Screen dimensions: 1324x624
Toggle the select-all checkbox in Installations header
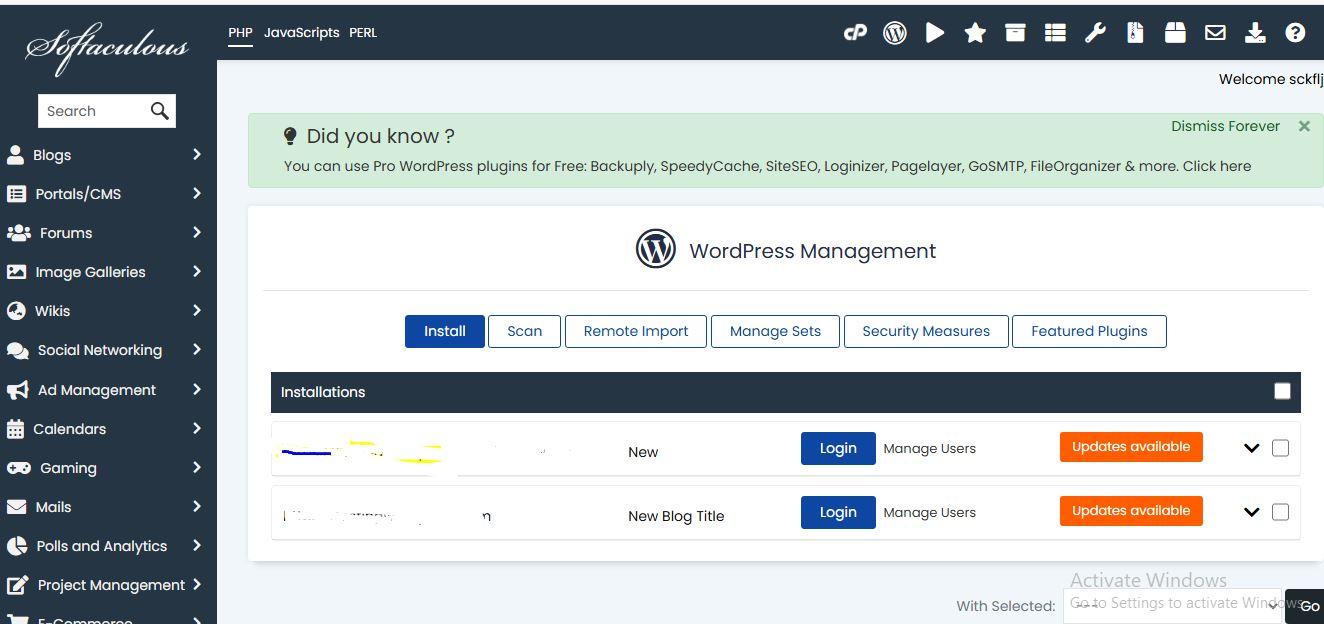click(1282, 391)
